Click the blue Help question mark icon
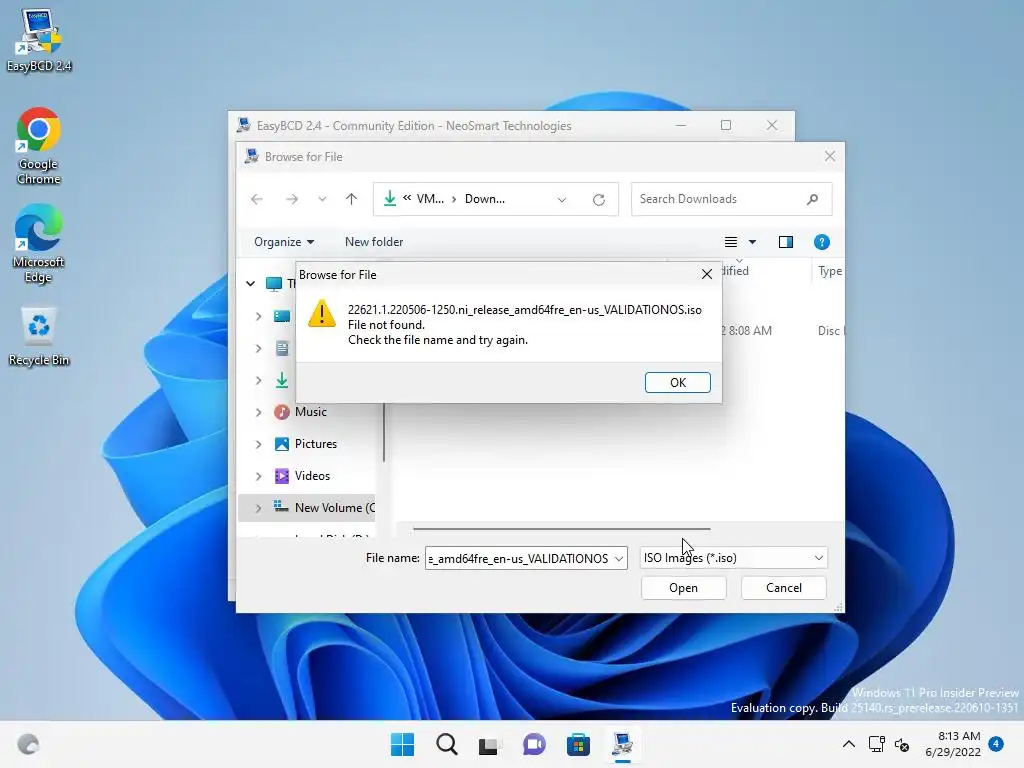This screenshot has height=768, width=1024. click(x=822, y=242)
